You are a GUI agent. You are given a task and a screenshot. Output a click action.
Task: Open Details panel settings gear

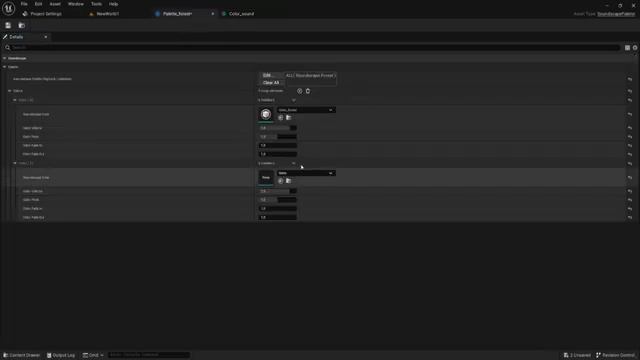pos(635,48)
